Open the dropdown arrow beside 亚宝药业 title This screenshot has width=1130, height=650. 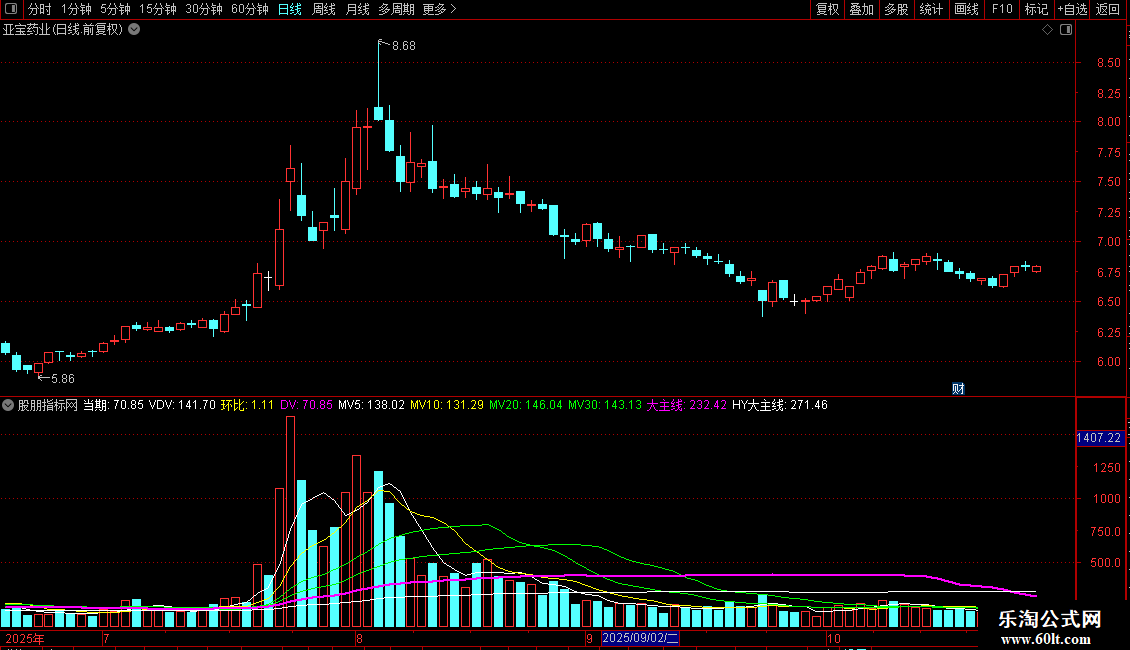pyautogui.click(x=134, y=30)
